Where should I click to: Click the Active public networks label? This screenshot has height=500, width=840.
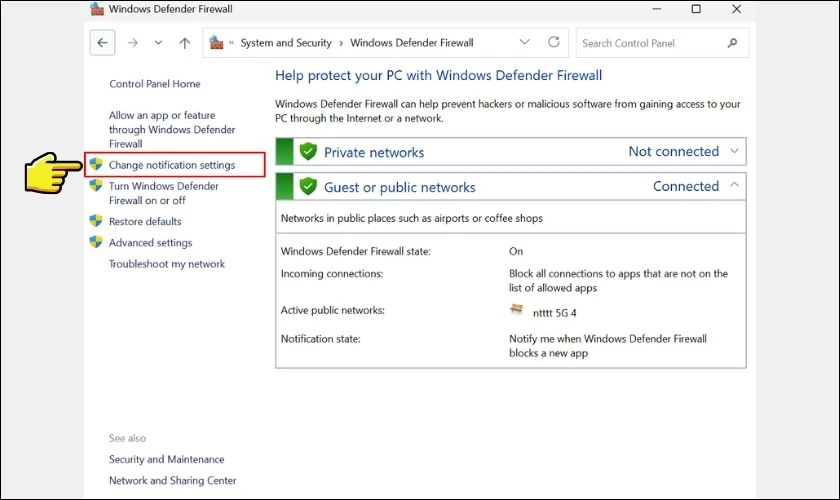(333, 310)
